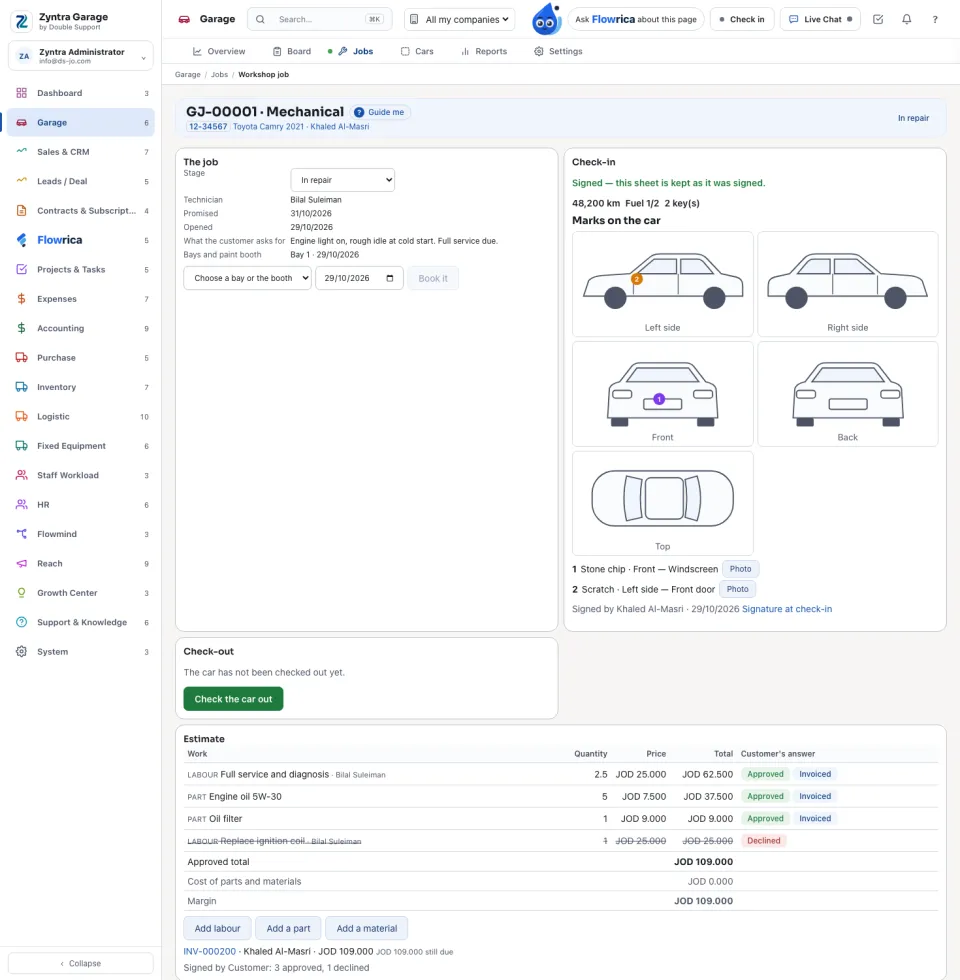Click the Garage item in sidebar

tap(81, 122)
